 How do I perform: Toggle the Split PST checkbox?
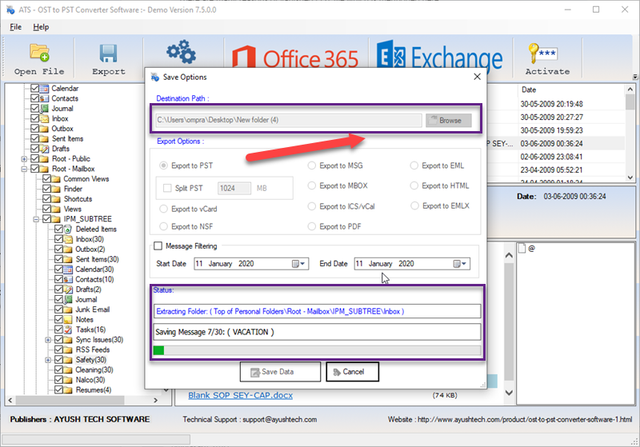click(167, 187)
